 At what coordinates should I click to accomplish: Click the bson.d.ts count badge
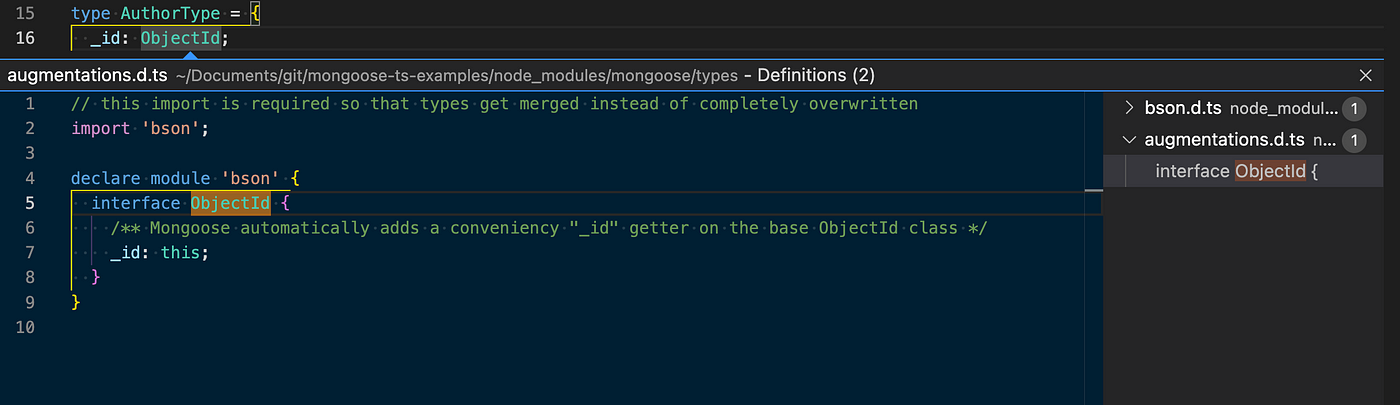point(1353,108)
